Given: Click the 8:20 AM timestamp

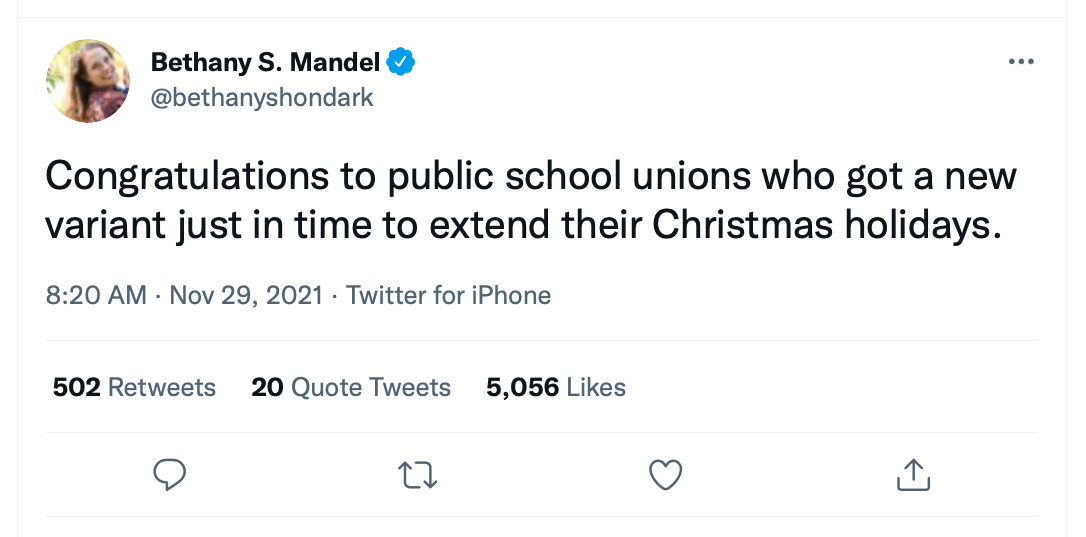Looking at the screenshot, I should click(96, 296).
